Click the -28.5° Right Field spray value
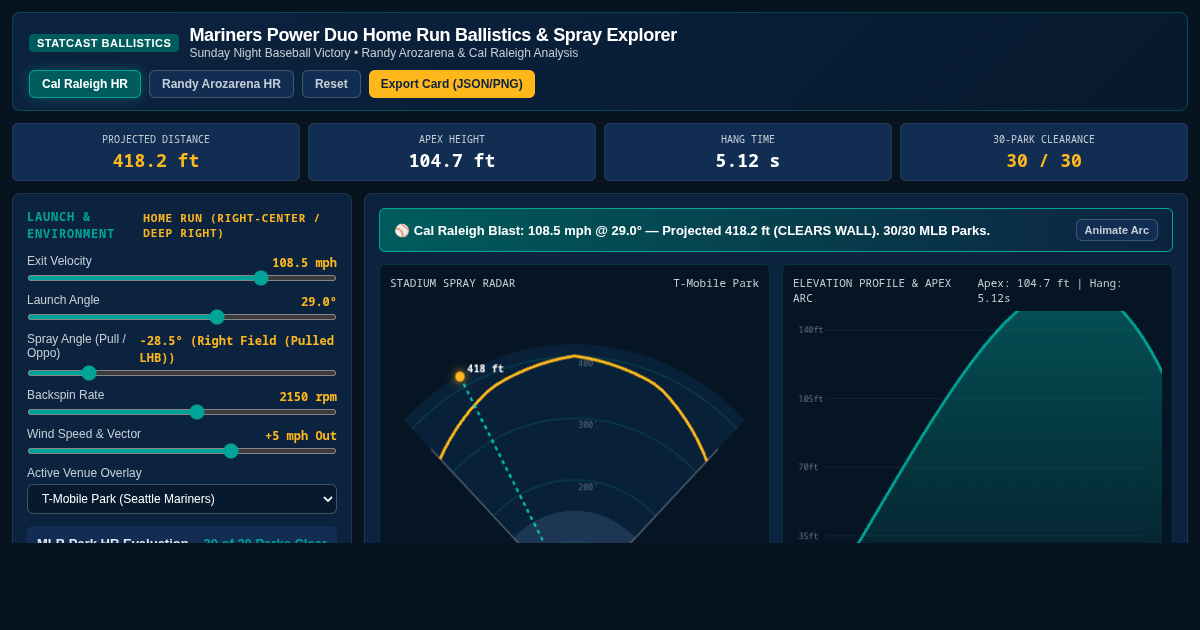 coord(237,349)
